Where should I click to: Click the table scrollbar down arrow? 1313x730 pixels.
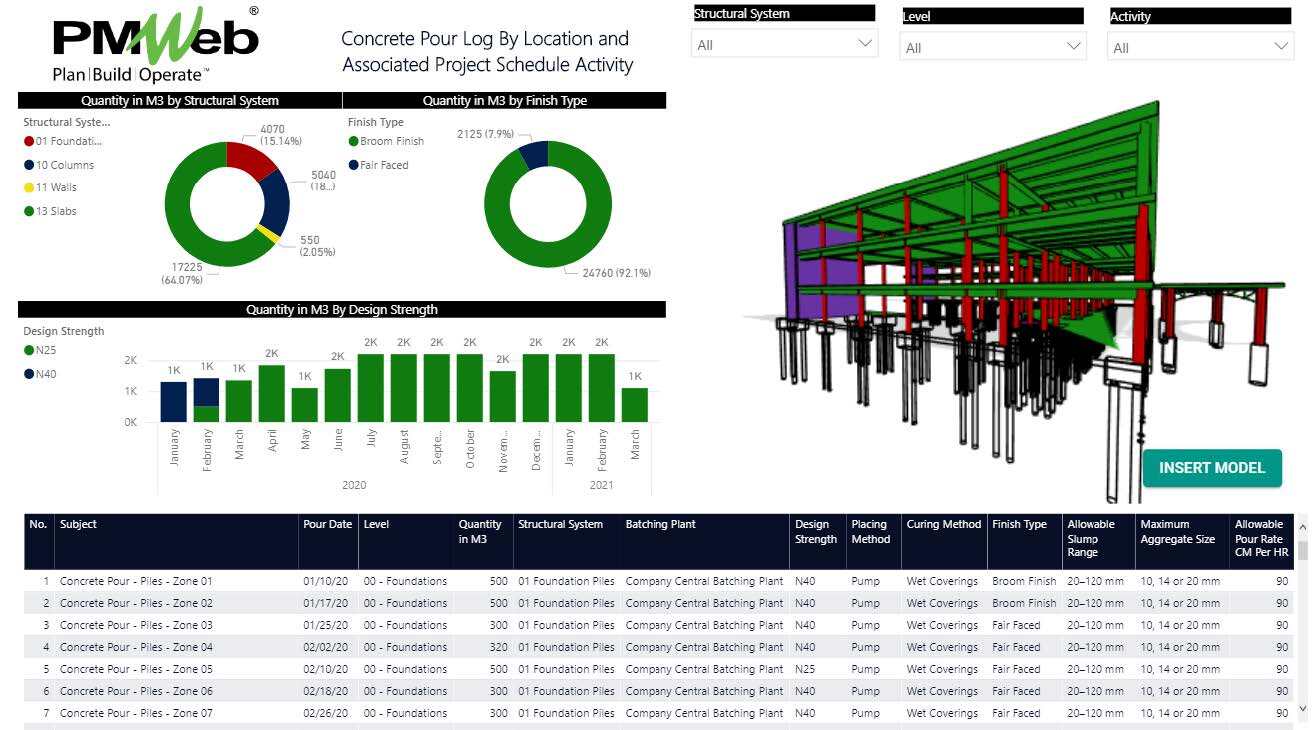1301,708
